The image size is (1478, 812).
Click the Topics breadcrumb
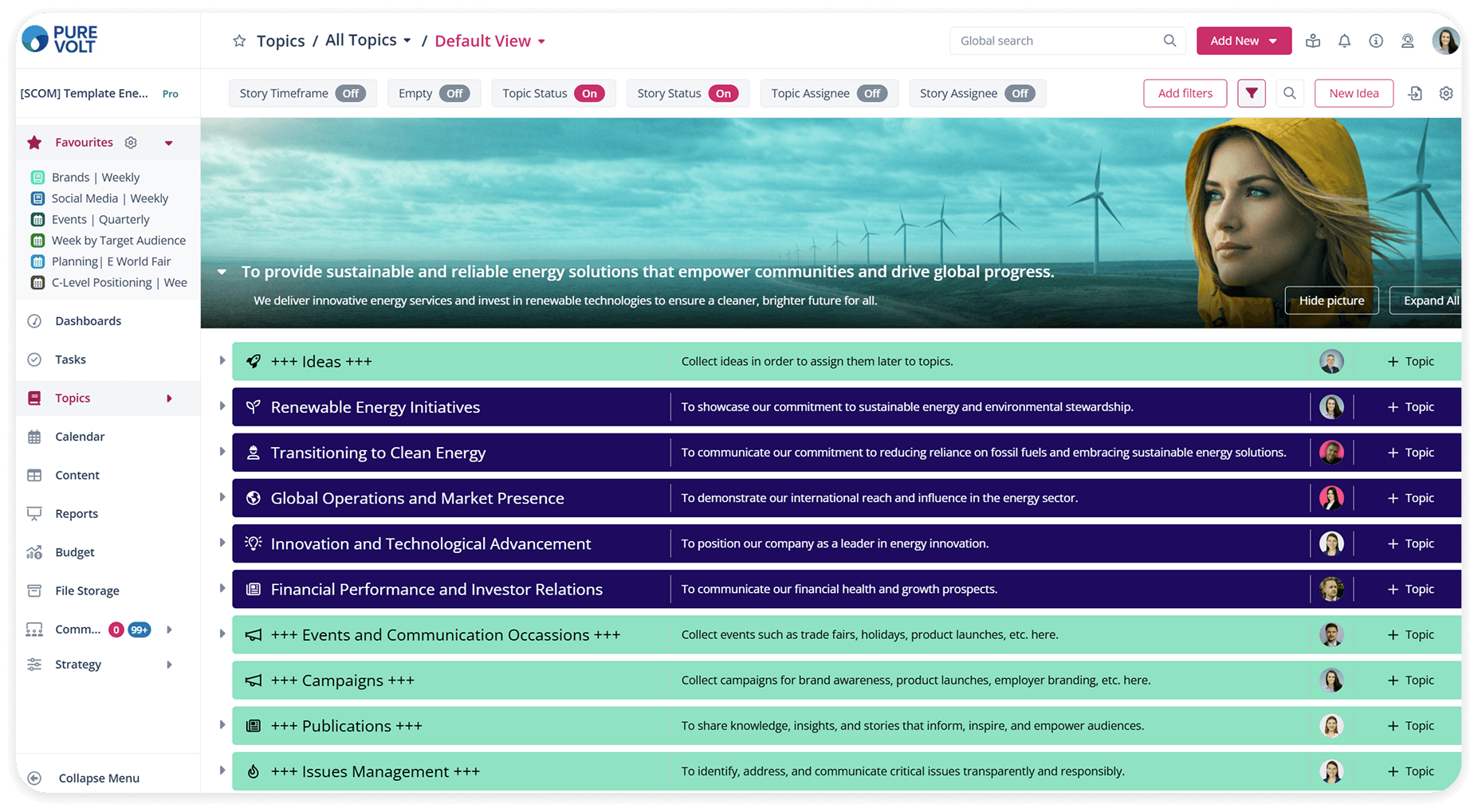281,41
